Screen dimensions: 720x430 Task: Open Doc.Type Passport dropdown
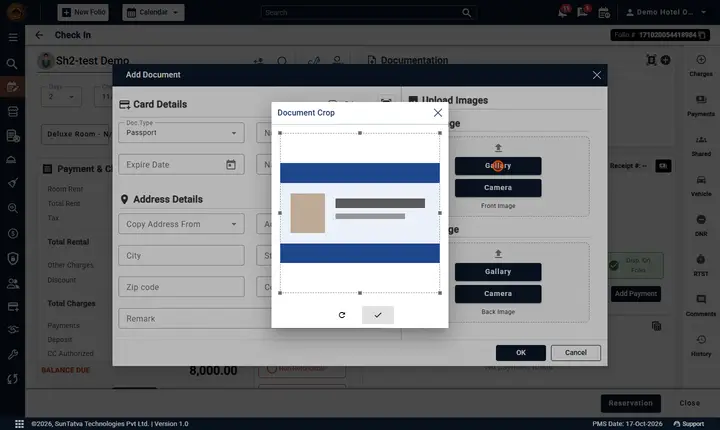(x=181, y=133)
